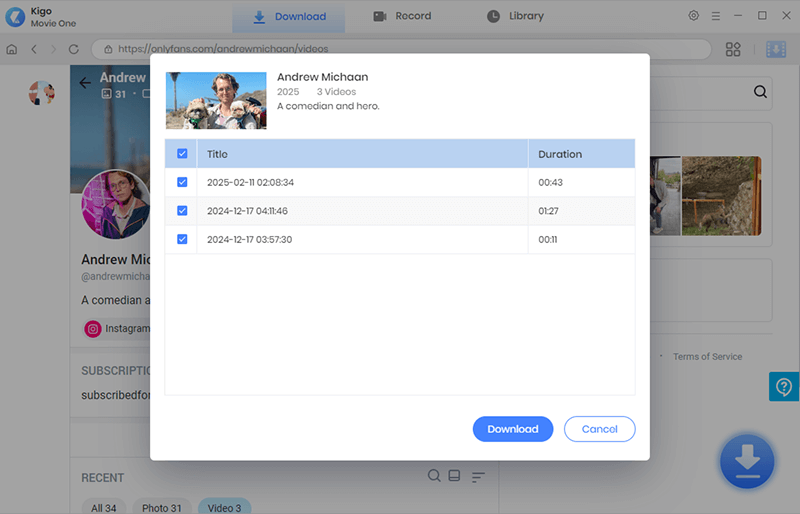800x514 pixels.
Task: Select the Video 3 filter tab
Action: [x=224, y=508]
